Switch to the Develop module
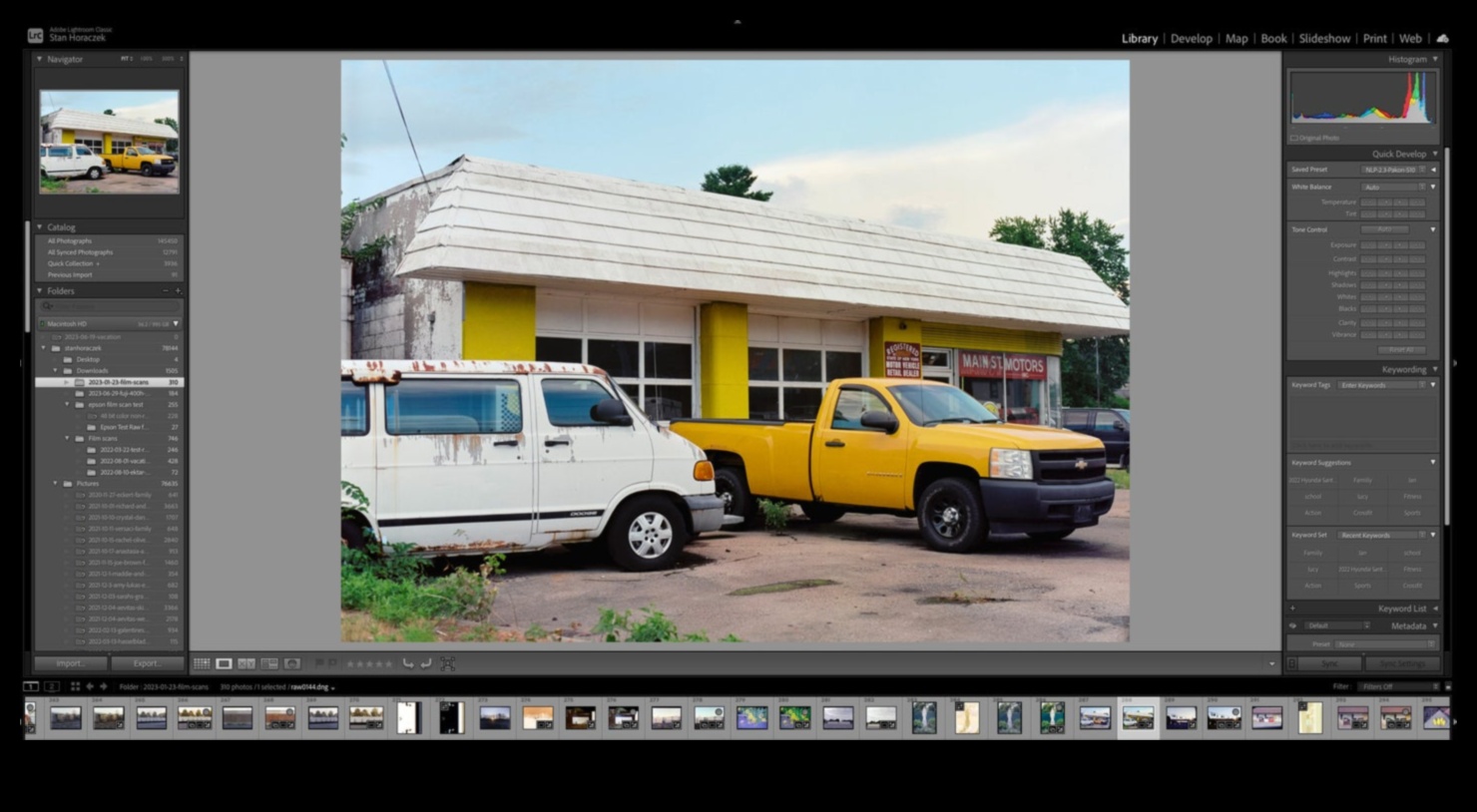 click(1192, 38)
